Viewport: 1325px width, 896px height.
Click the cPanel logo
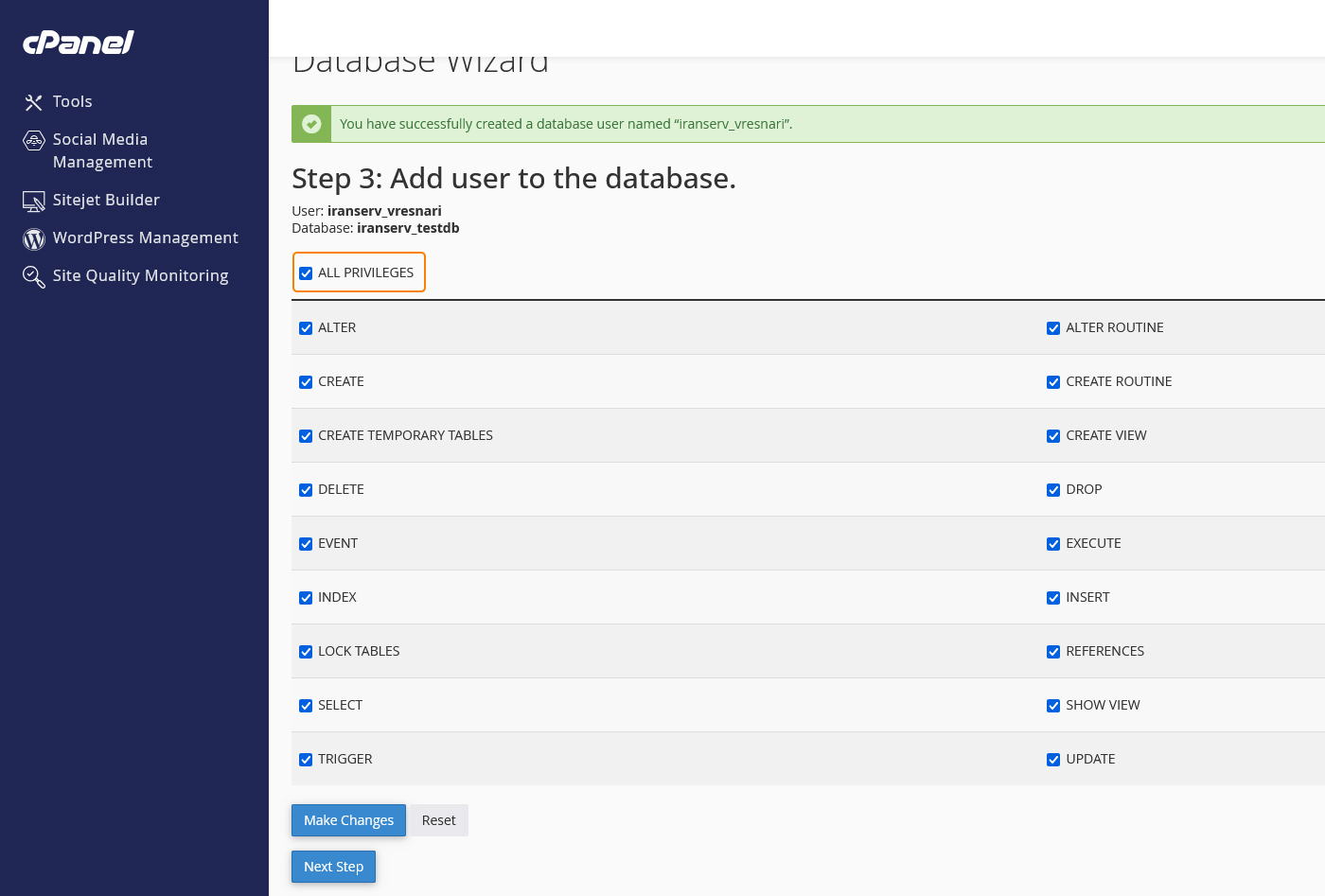point(79,43)
